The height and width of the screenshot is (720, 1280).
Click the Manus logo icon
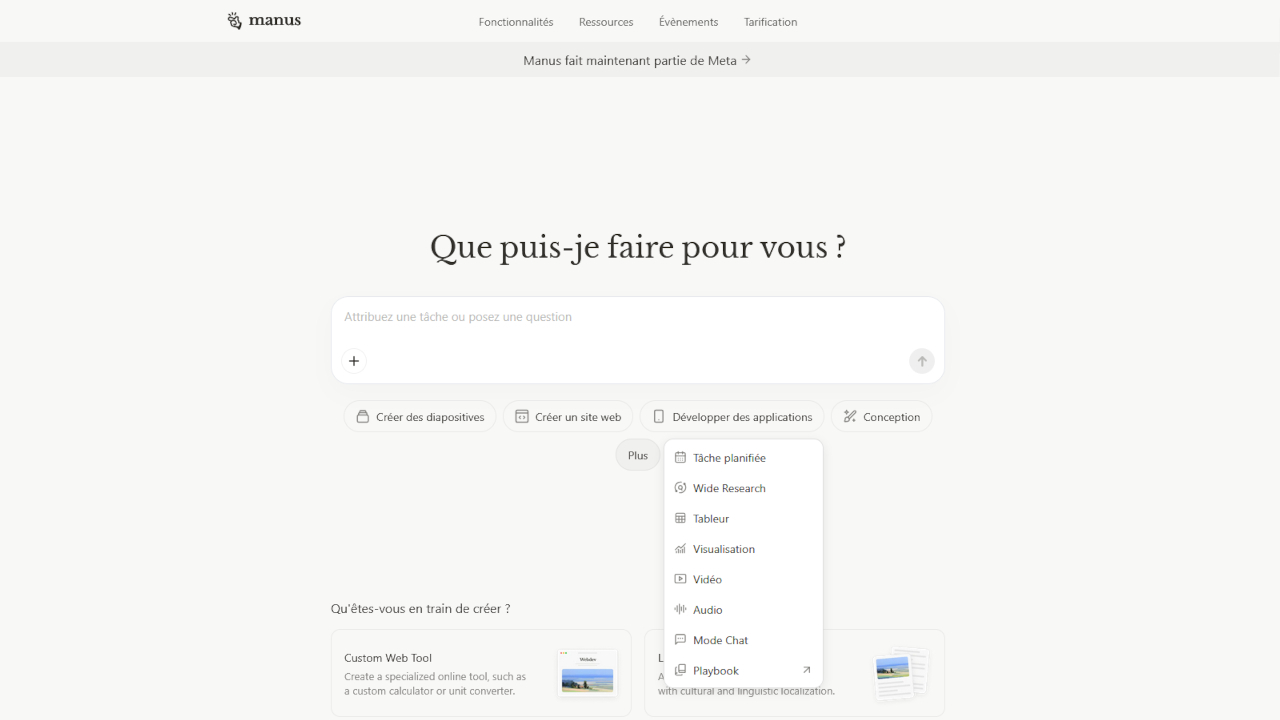[235, 21]
